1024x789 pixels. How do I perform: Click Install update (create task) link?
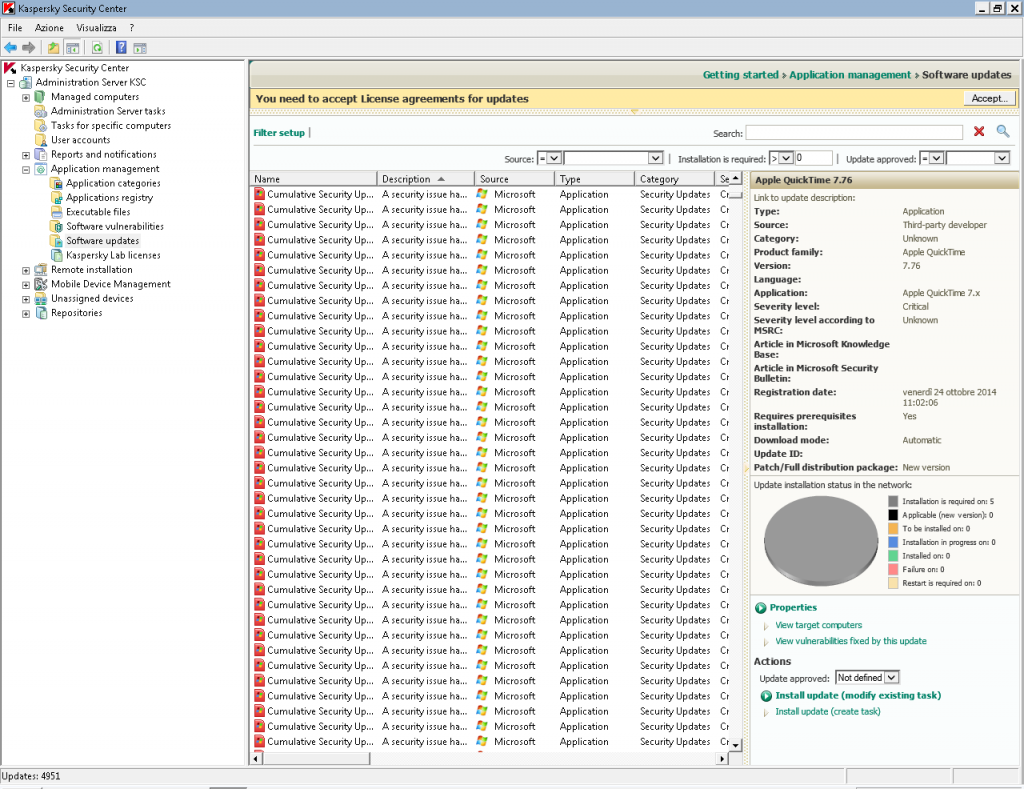coord(827,711)
